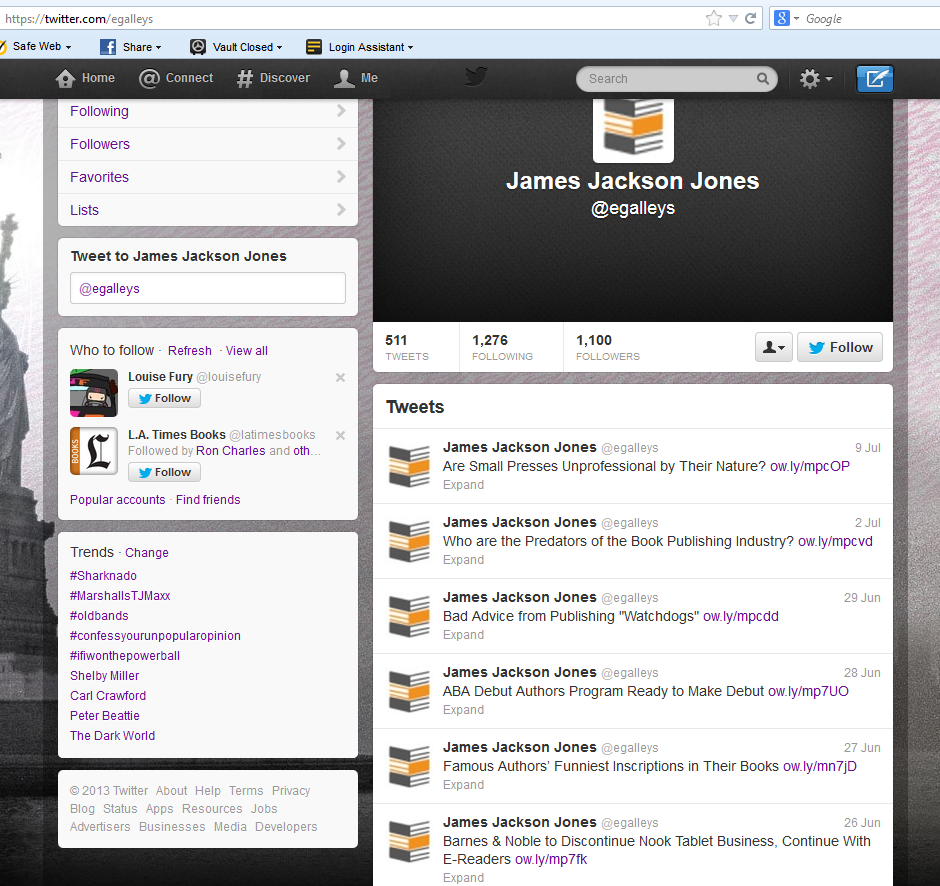The width and height of the screenshot is (940, 886).
Task: Open the settings gear menu
Action: 815,79
